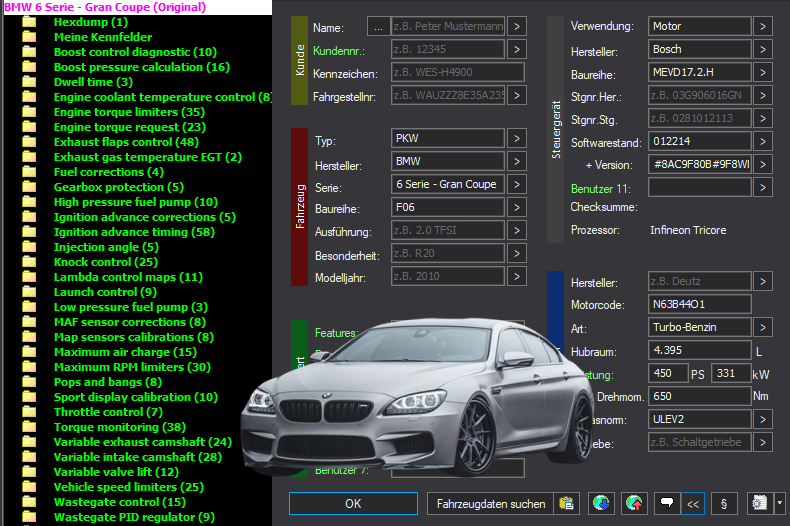The image size is (790, 526).
Task: Select Maximum RPM limiters (30) folder
Action: [x=132, y=367]
